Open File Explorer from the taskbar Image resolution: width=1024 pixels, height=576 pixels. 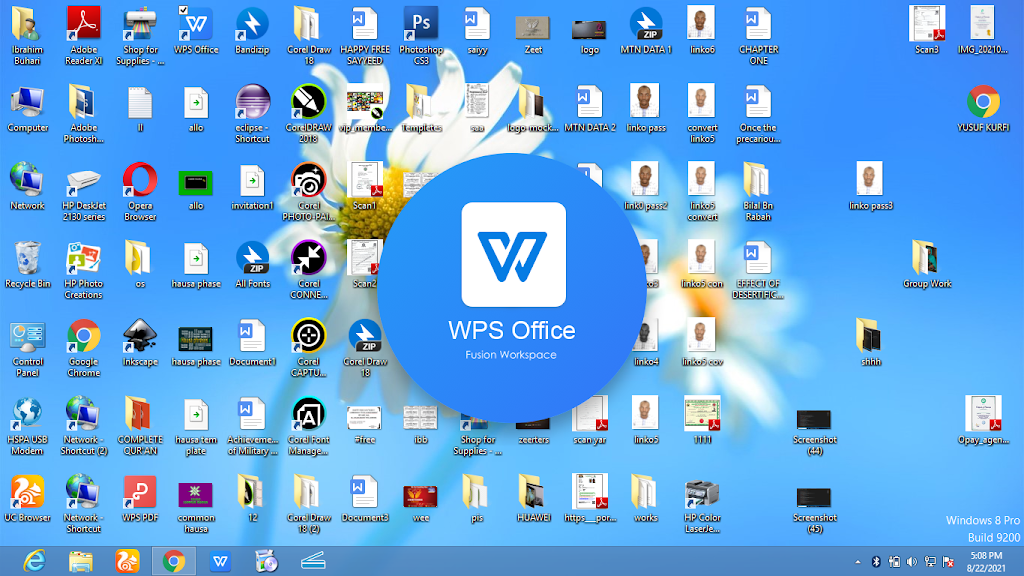click(80, 561)
